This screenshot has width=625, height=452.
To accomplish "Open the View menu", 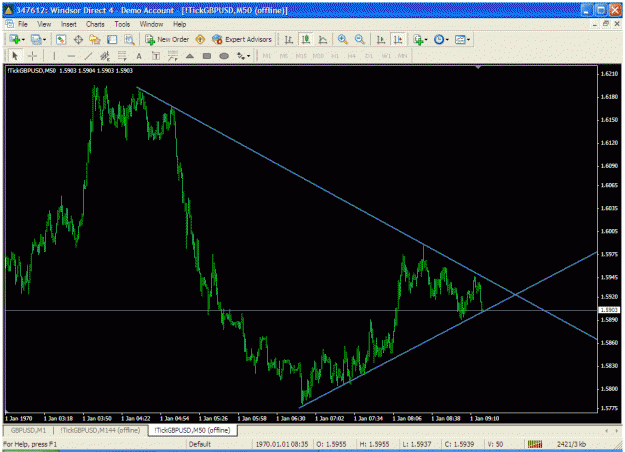I will 44,24.
